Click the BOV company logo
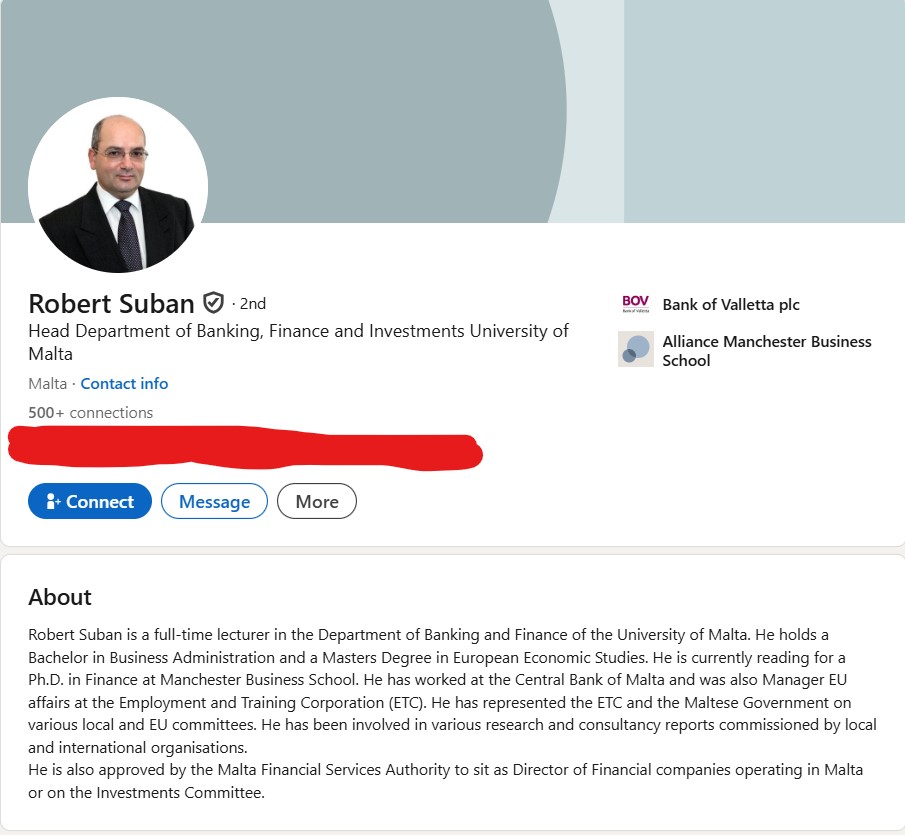 (635, 304)
